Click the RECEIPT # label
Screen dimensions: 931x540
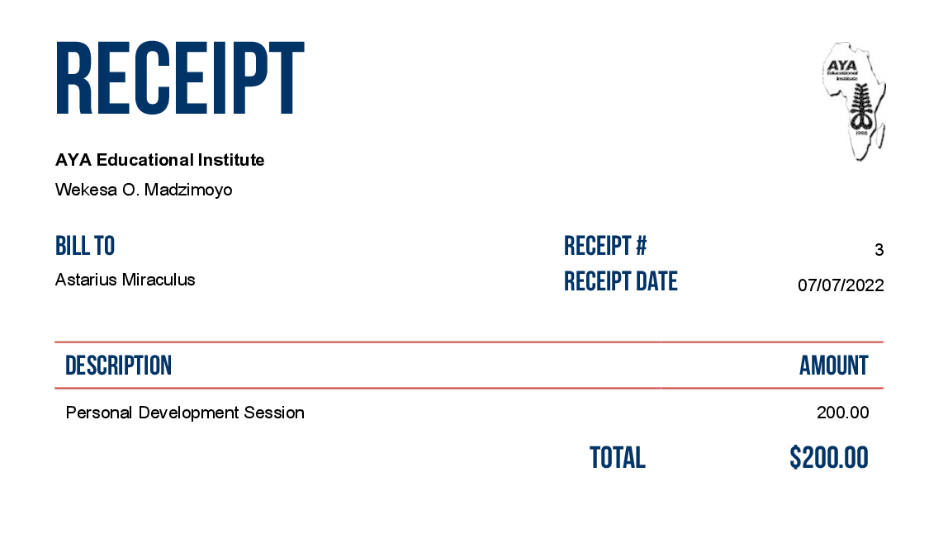point(605,246)
